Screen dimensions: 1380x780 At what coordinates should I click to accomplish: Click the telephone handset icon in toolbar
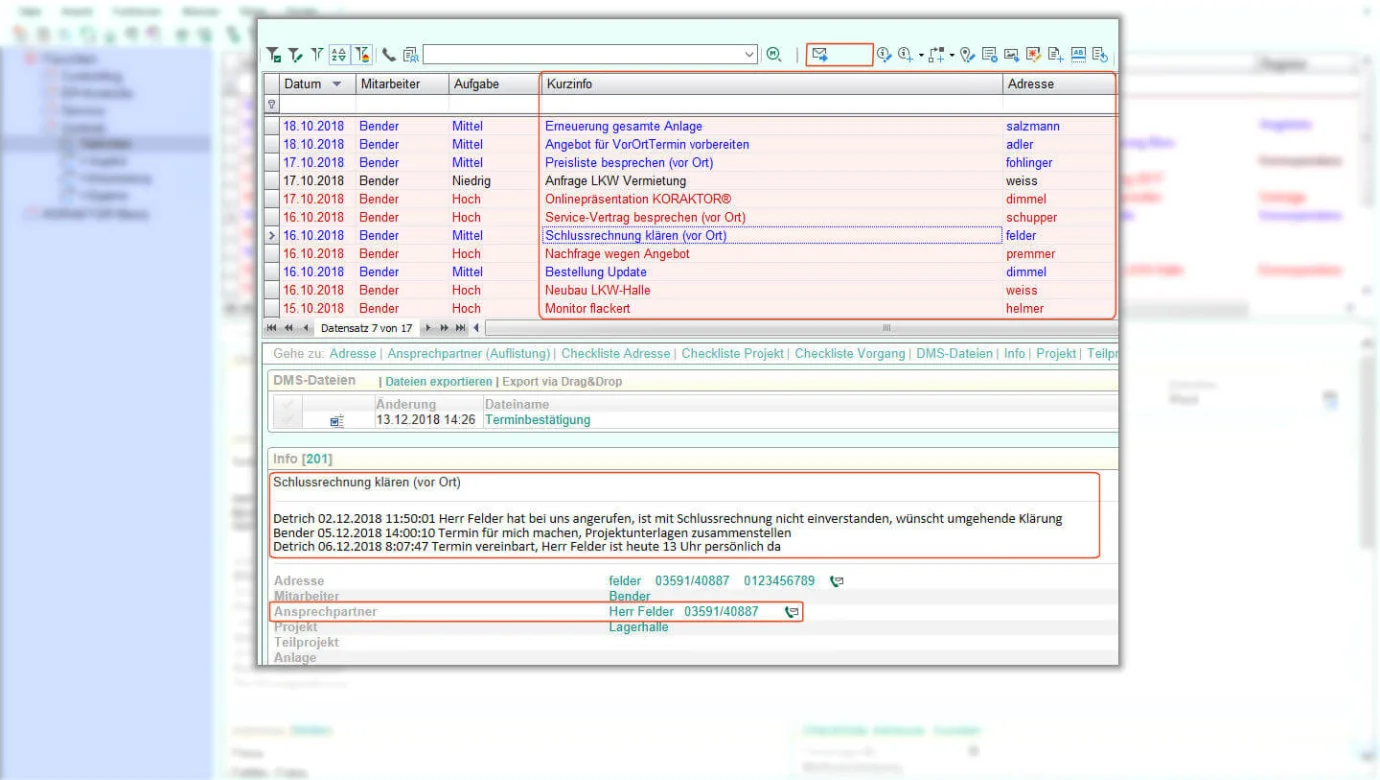point(388,55)
